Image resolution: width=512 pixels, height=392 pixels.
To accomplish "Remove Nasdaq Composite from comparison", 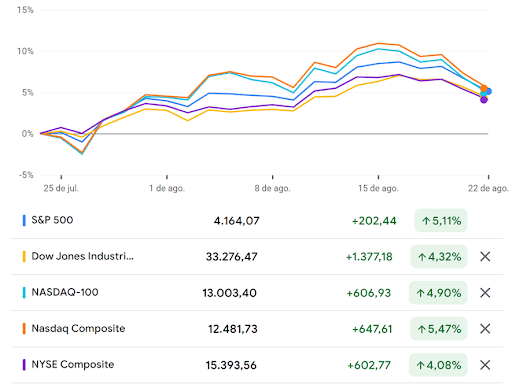I will pos(485,329).
